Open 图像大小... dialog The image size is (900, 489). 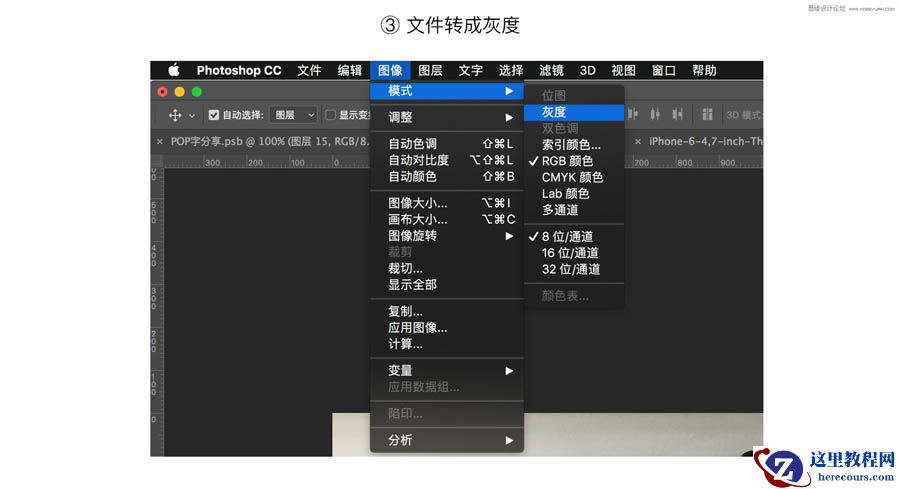pos(447,203)
